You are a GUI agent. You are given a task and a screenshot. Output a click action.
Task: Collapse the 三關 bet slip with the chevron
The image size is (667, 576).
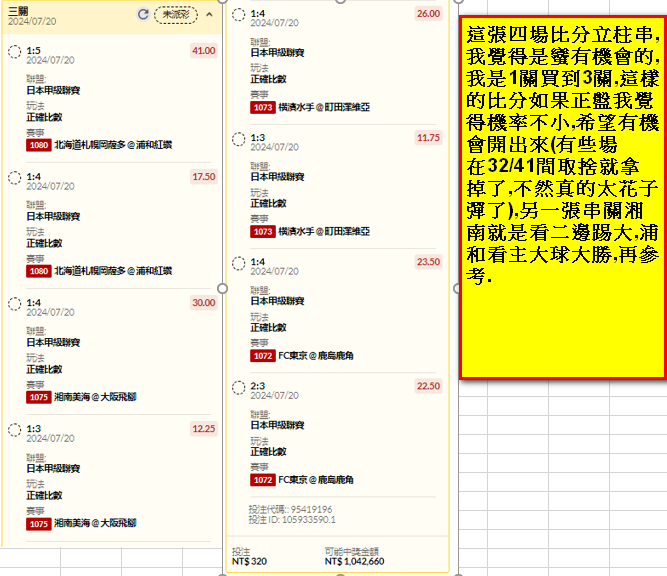pyautogui.click(x=208, y=15)
